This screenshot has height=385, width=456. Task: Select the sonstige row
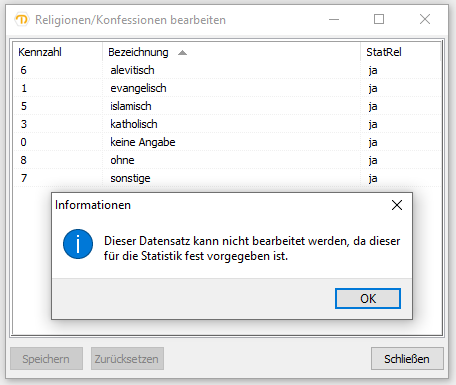click(227, 178)
